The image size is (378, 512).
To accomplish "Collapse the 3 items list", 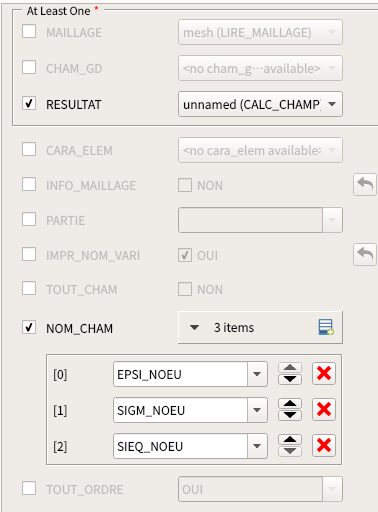I will pyautogui.click(x=194, y=328).
